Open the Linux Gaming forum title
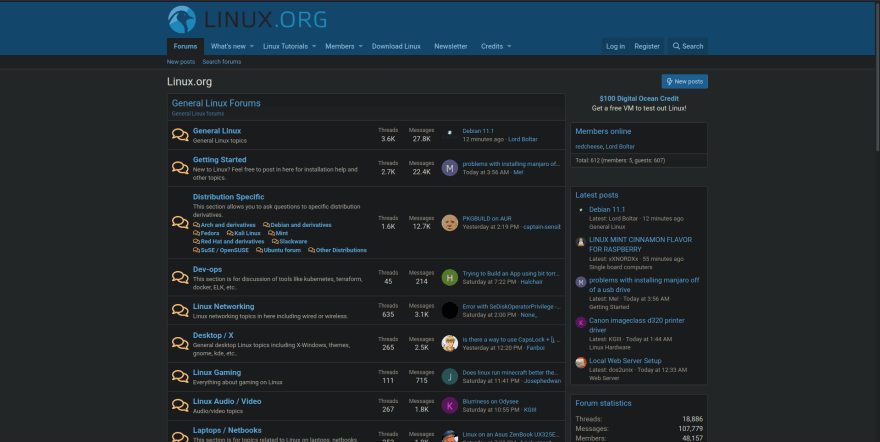Screen dimensions: 880x442 (217, 372)
